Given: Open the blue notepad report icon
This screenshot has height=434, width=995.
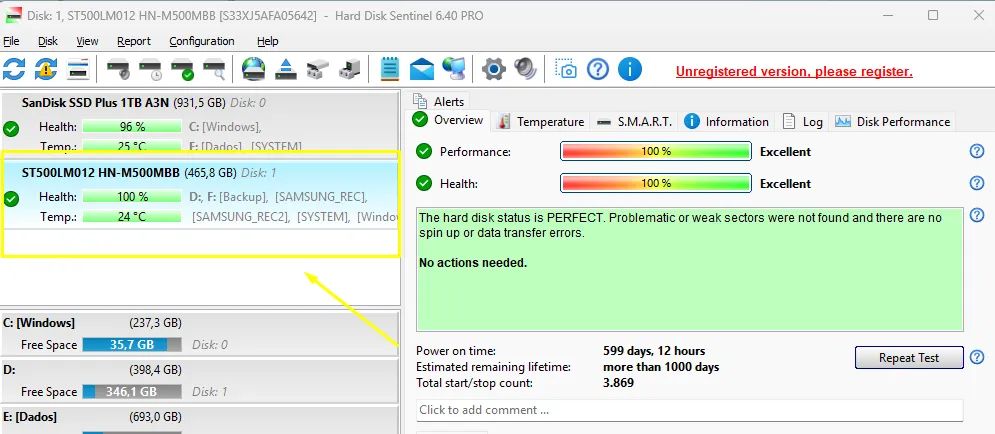Looking at the screenshot, I should pyautogui.click(x=390, y=69).
